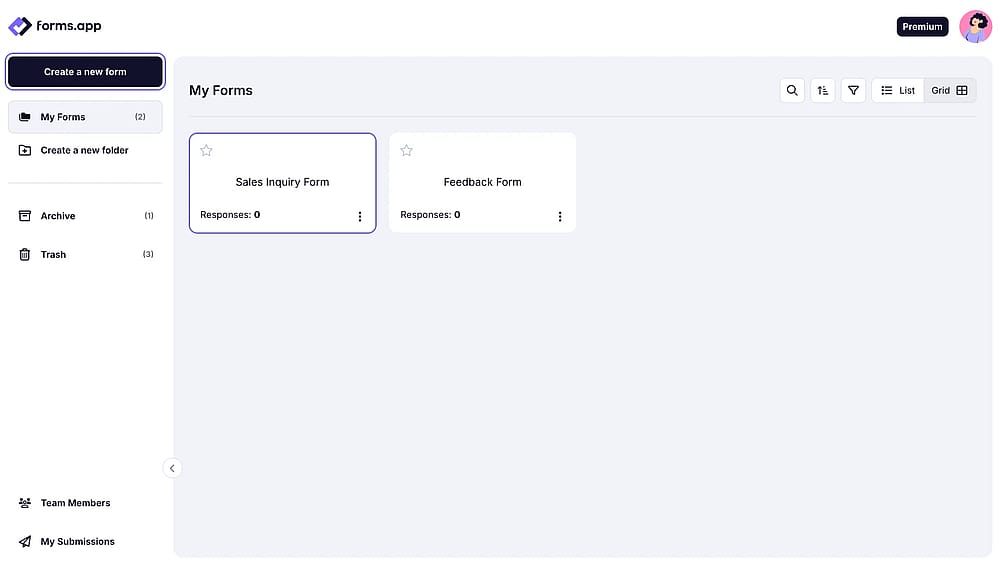
Task: Switch to List view
Action: [898, 91]
